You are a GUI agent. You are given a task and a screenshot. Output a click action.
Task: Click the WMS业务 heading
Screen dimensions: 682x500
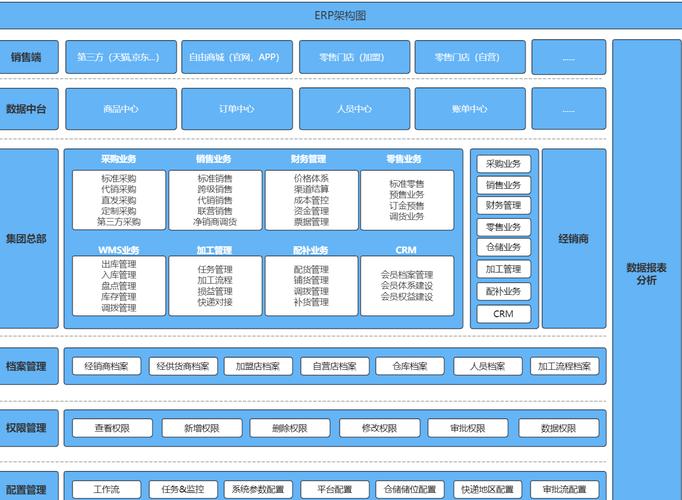point(119,250)
